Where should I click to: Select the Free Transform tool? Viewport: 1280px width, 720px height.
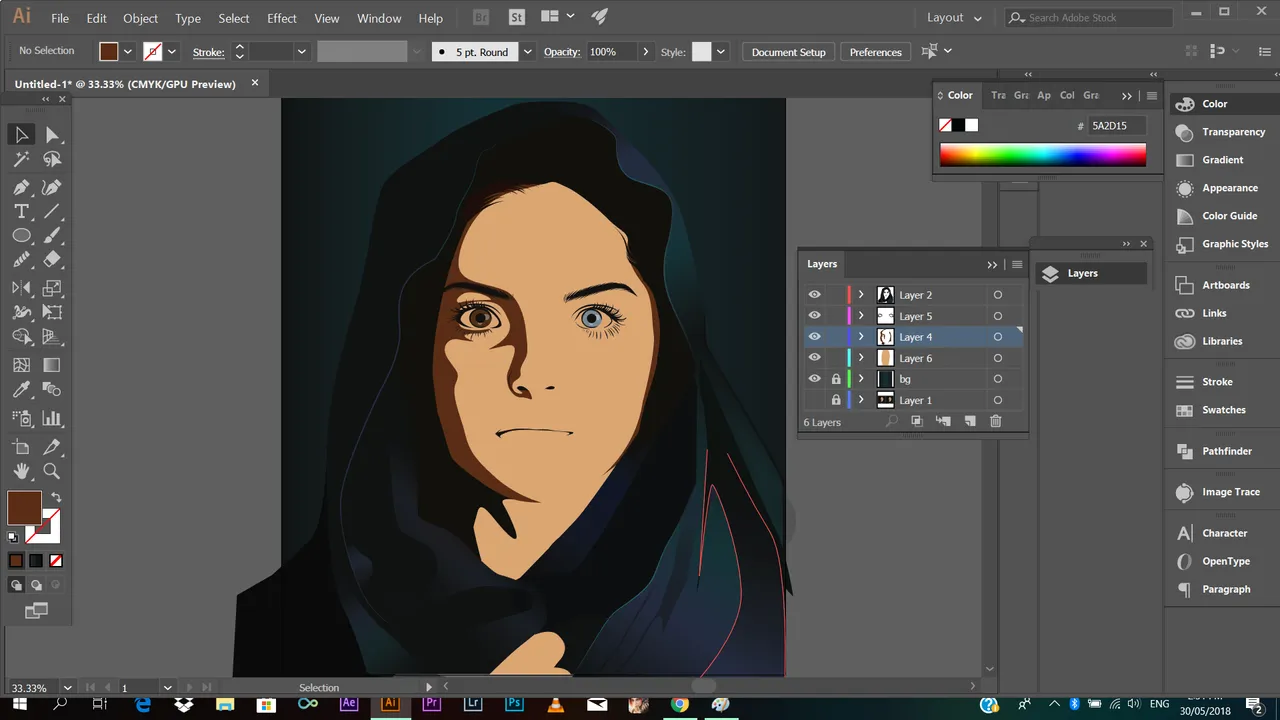pyautogui.click(x=52, y=312)
